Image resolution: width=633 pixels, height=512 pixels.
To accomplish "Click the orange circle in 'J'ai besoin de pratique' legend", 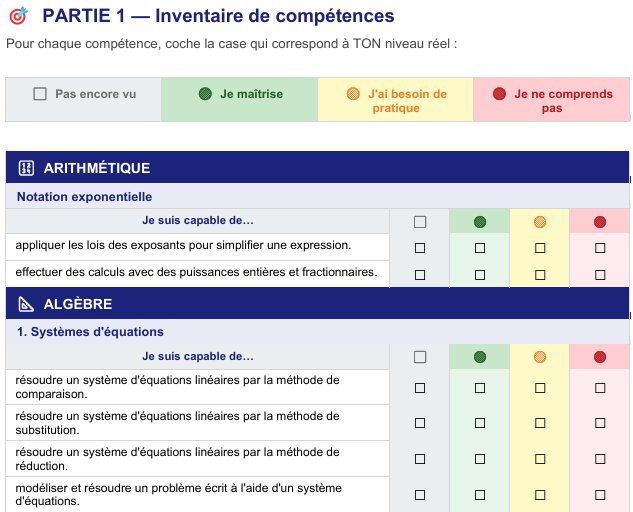I will (352, 94).
